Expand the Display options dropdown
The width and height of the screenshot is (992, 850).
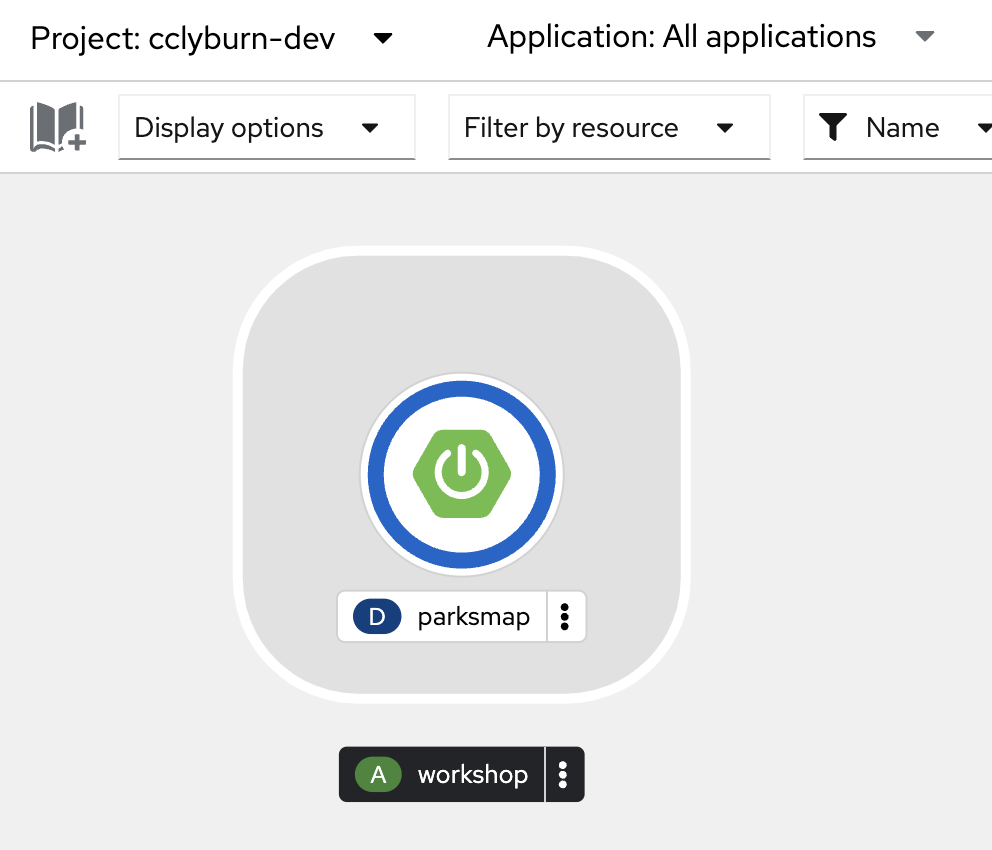pos(266,128)
